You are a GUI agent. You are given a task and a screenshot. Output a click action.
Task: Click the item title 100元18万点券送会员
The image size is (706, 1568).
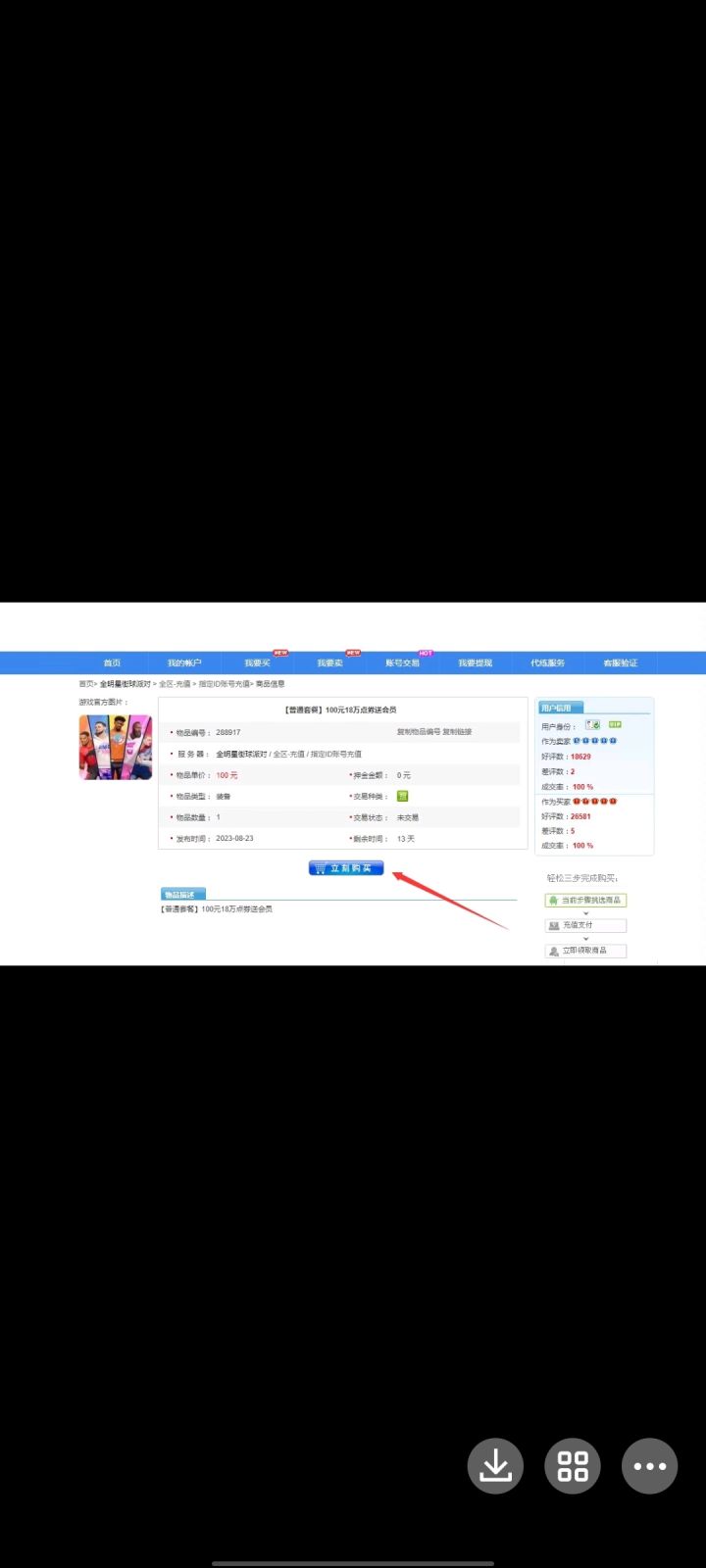(x=361, y=710)
